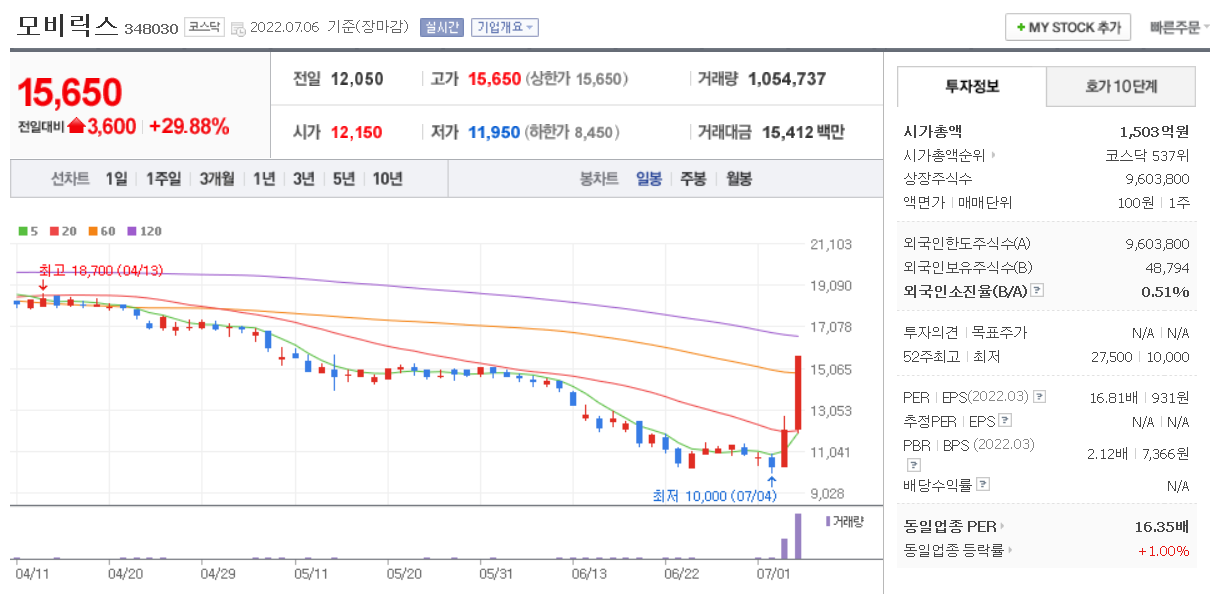Click the stock code 348030
Viewport: 1218px width, 594px height.
151,29
